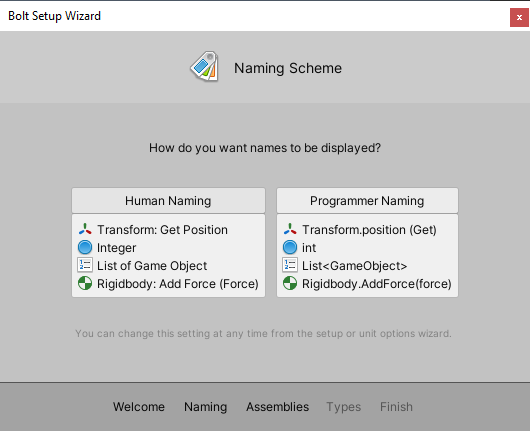530x431 pixels.
Task: Select the Naming step tab
Action: coord(206,407)
